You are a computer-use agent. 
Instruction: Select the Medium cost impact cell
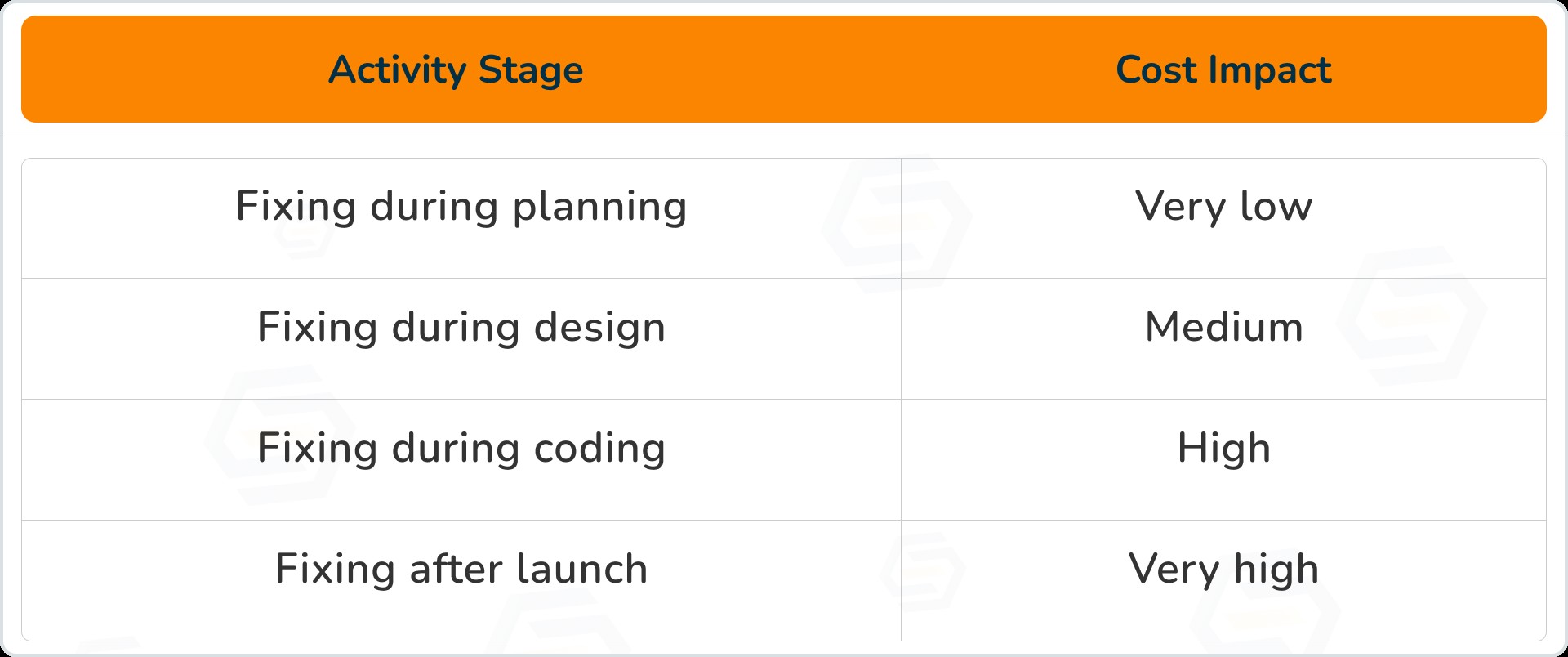click(x=1223, y=327)
